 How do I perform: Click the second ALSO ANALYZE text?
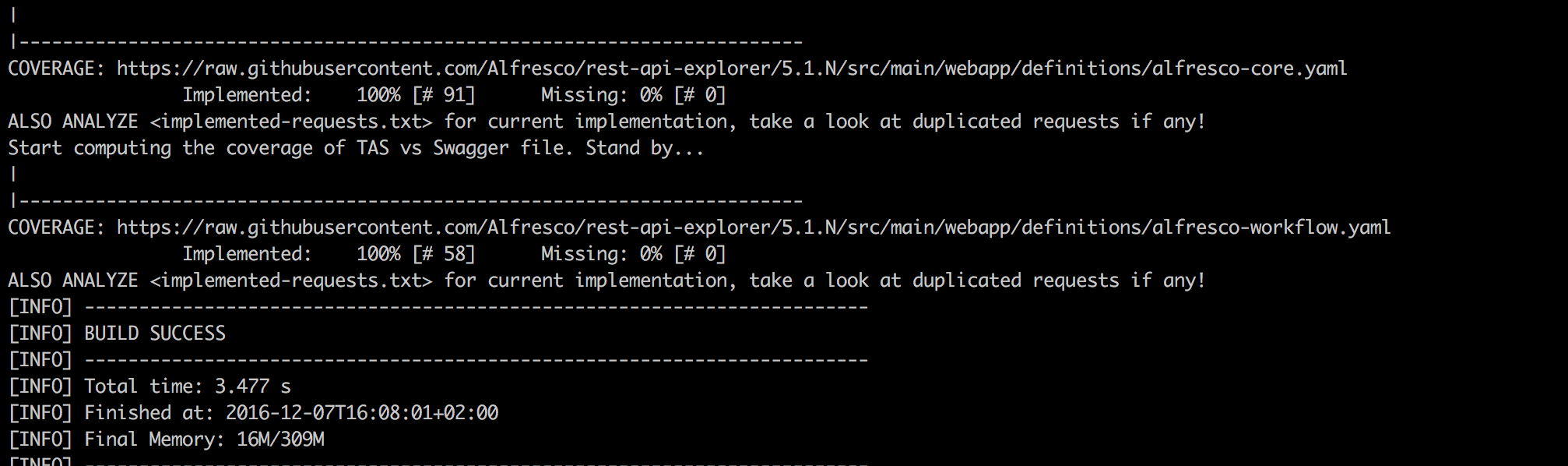tap(73, 281)
